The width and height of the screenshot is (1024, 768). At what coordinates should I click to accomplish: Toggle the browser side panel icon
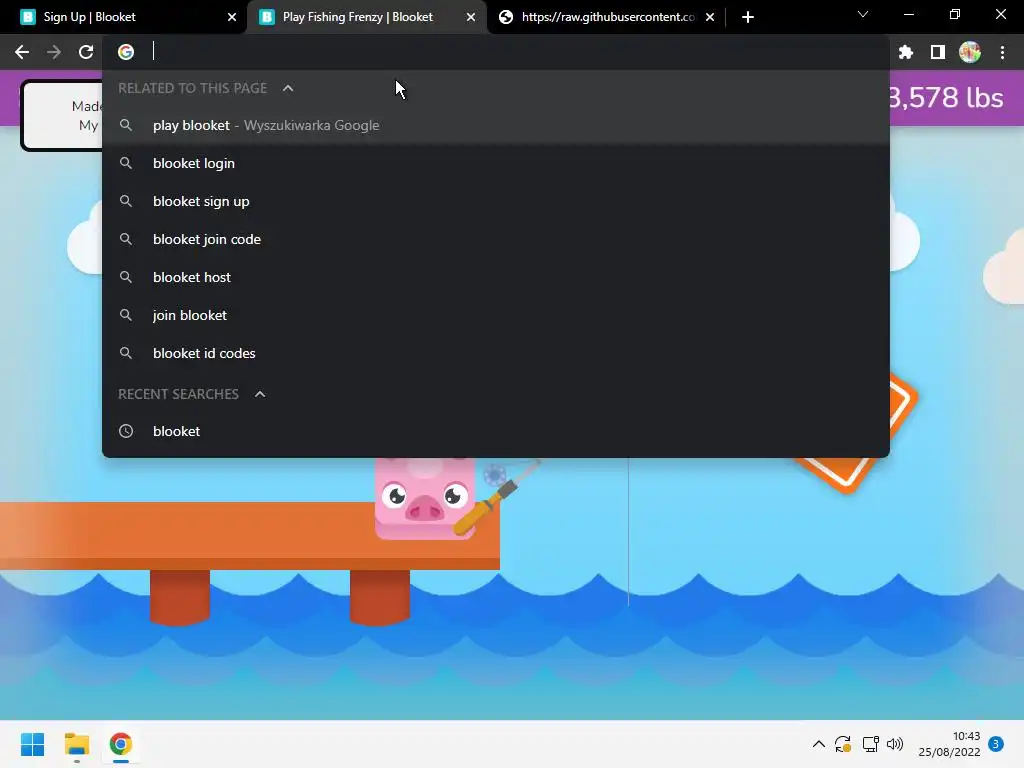938,52
